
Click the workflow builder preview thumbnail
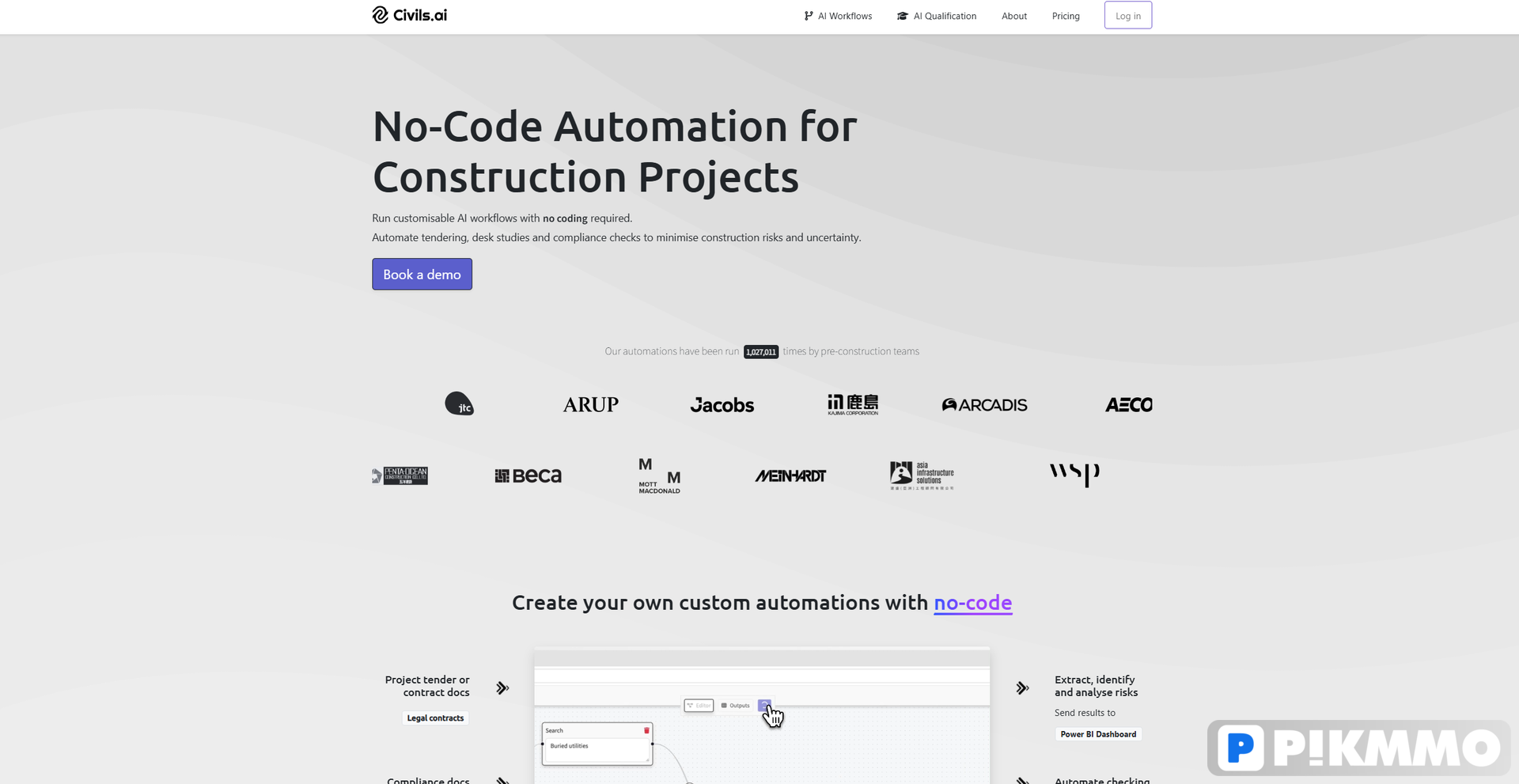tap(762, 716)
